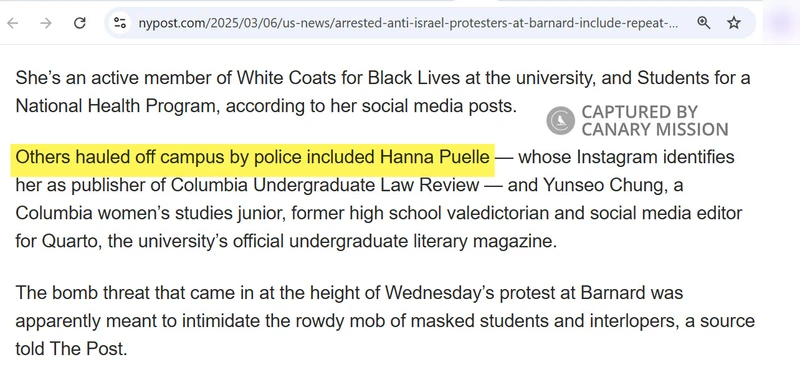Select 'Columbia Undergraduate Law Review' text
Image resolution: width=800 pixels, height=385 pixels.
point(324,185)
